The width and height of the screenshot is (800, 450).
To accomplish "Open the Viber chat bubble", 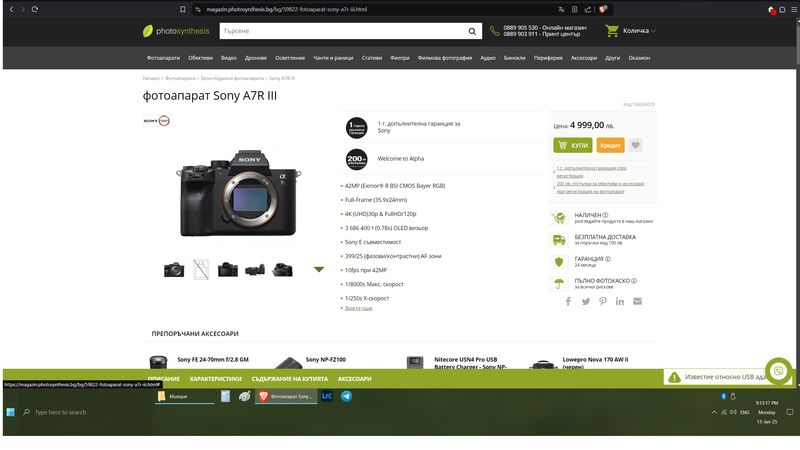I will 778,370.
